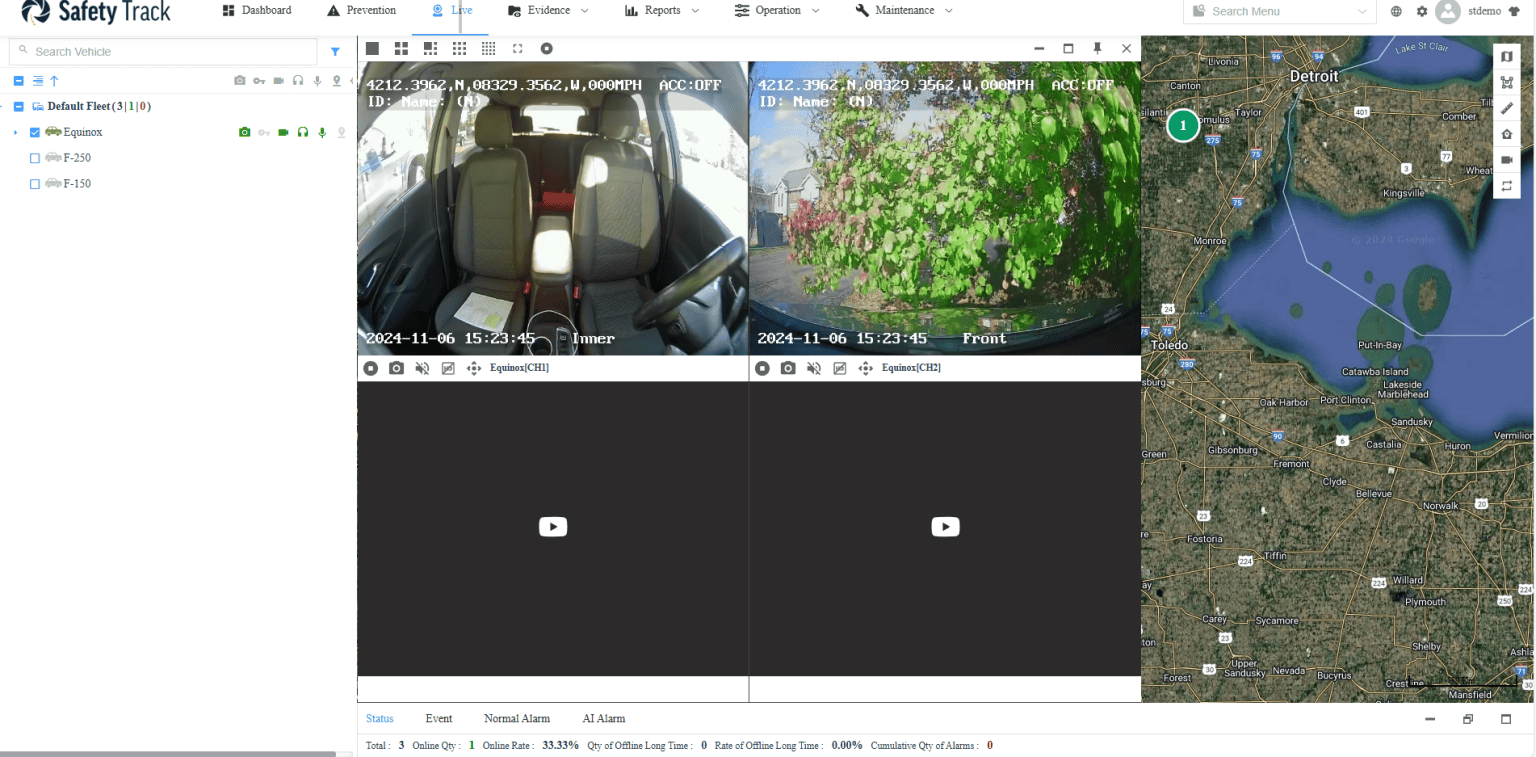Open the Reports dropdown menu

coord(661,10)
